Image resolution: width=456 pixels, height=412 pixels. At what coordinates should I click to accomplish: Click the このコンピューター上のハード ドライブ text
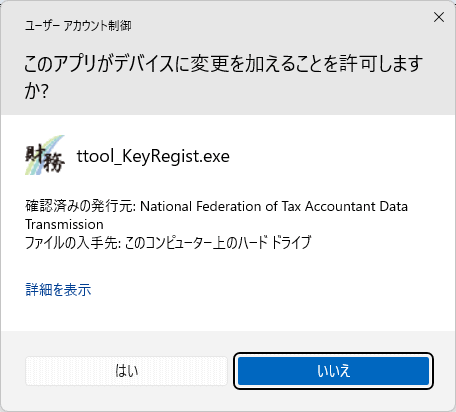(x=218, y=242)
